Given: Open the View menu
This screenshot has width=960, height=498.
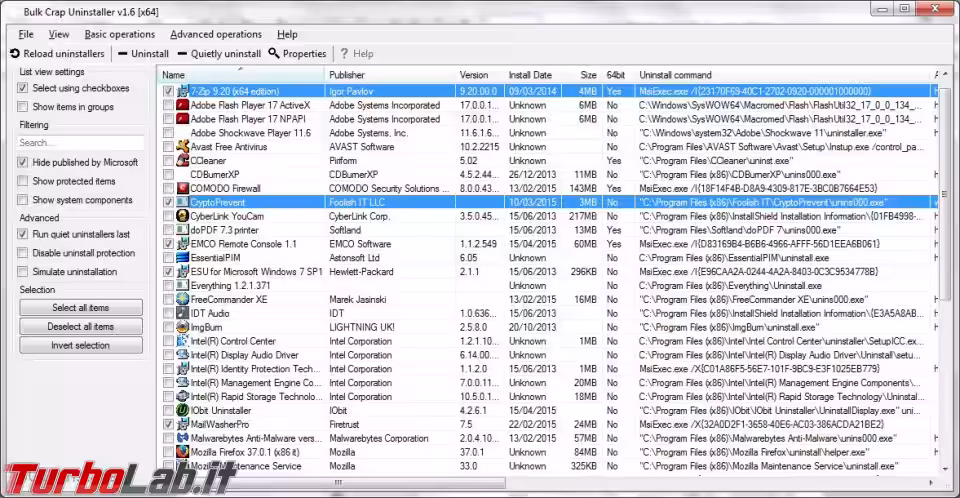Looking at the screenshot, I should [59, 34].
